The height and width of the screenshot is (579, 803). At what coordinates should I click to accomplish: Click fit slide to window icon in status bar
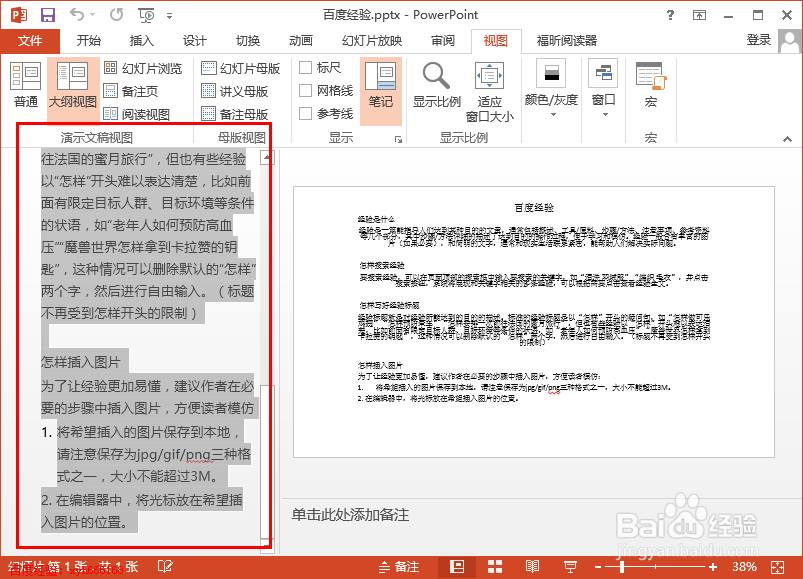pyautogui.click(x=777, y=567)
